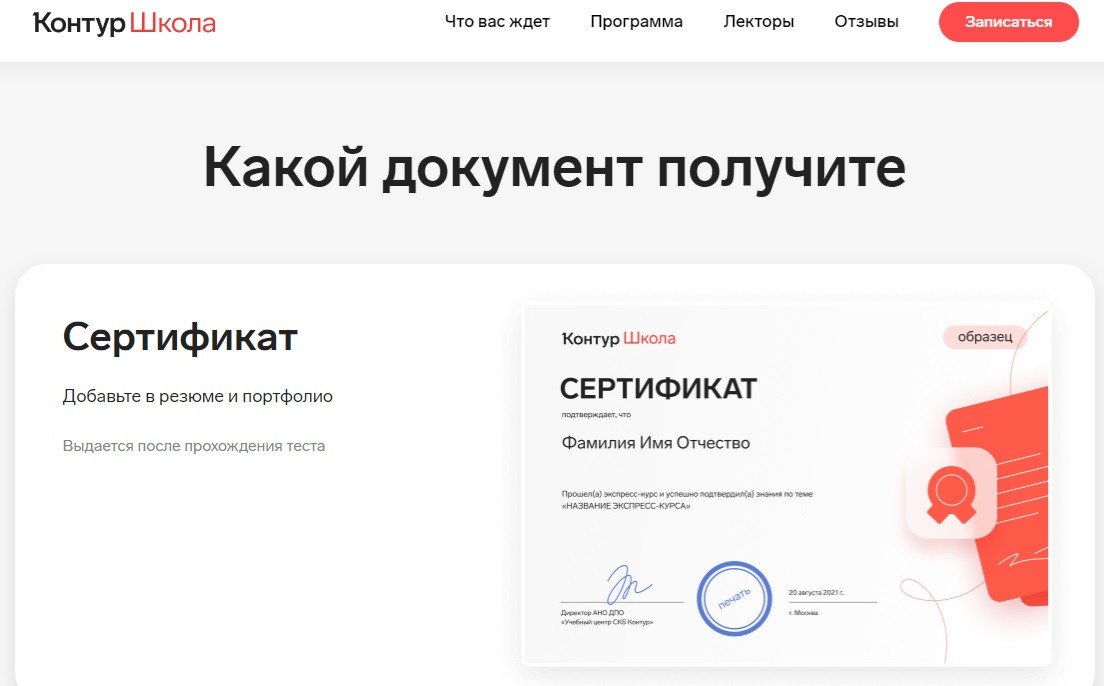
Task: Click the red Записаться button
Action: (x=1008, y=22)
